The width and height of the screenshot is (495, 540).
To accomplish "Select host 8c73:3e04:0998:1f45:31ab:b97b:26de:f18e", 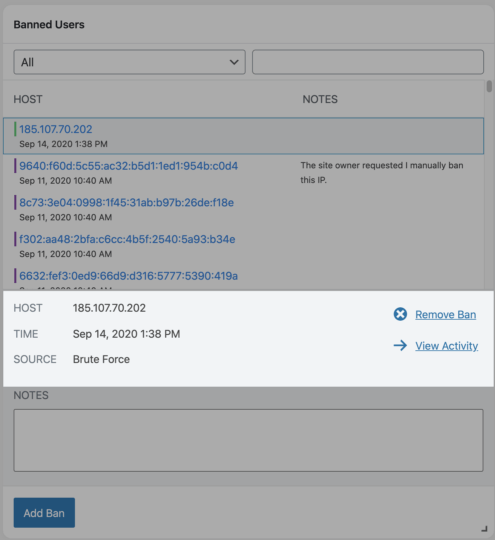I will (126, 202).
